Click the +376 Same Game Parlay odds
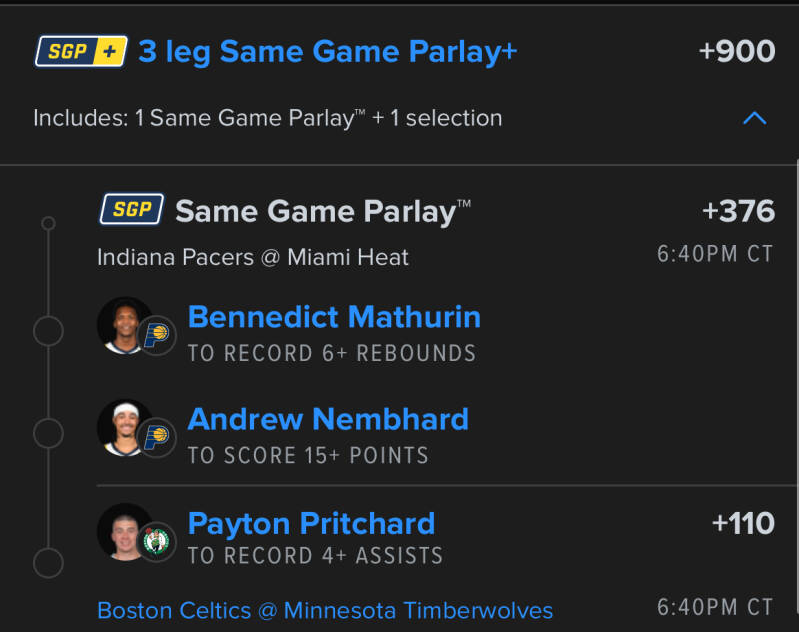This screenshot has height=632, width=799. [x=738, y=211]
